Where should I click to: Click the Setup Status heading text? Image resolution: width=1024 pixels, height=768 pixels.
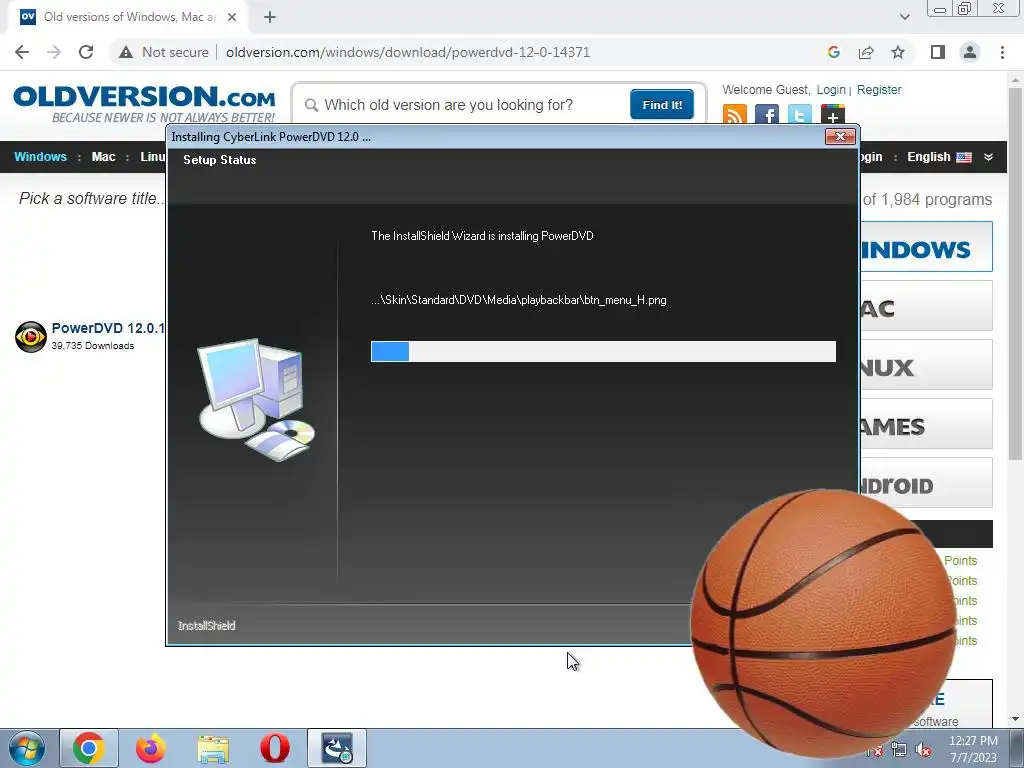[219, 160]
